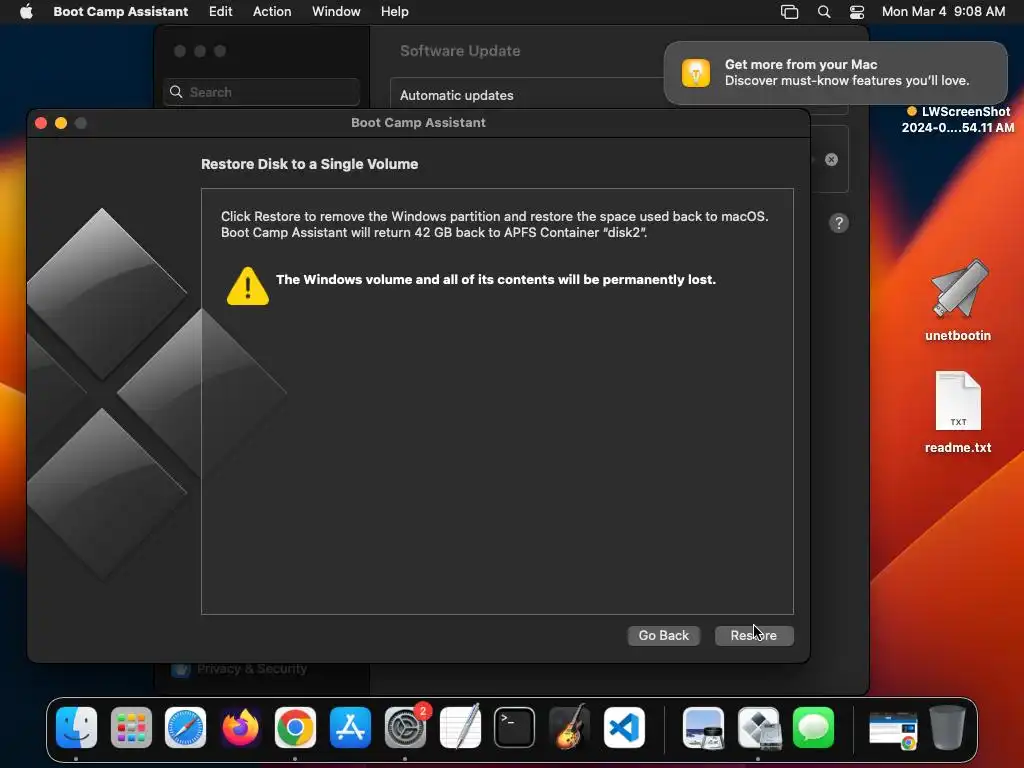Click the Go Back button

point(664,635)
